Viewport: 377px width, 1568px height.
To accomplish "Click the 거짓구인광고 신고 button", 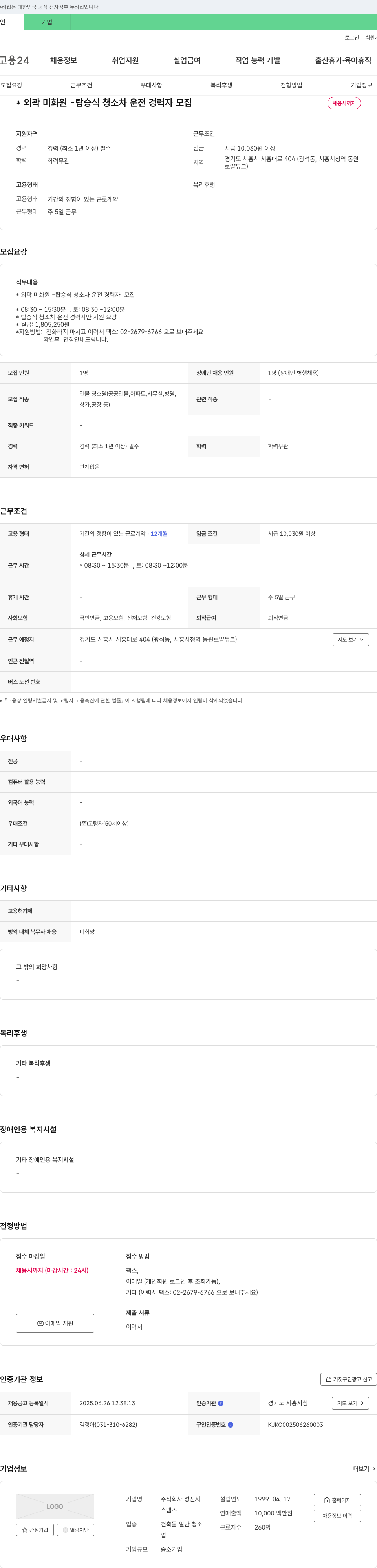I will [348, 1379].
